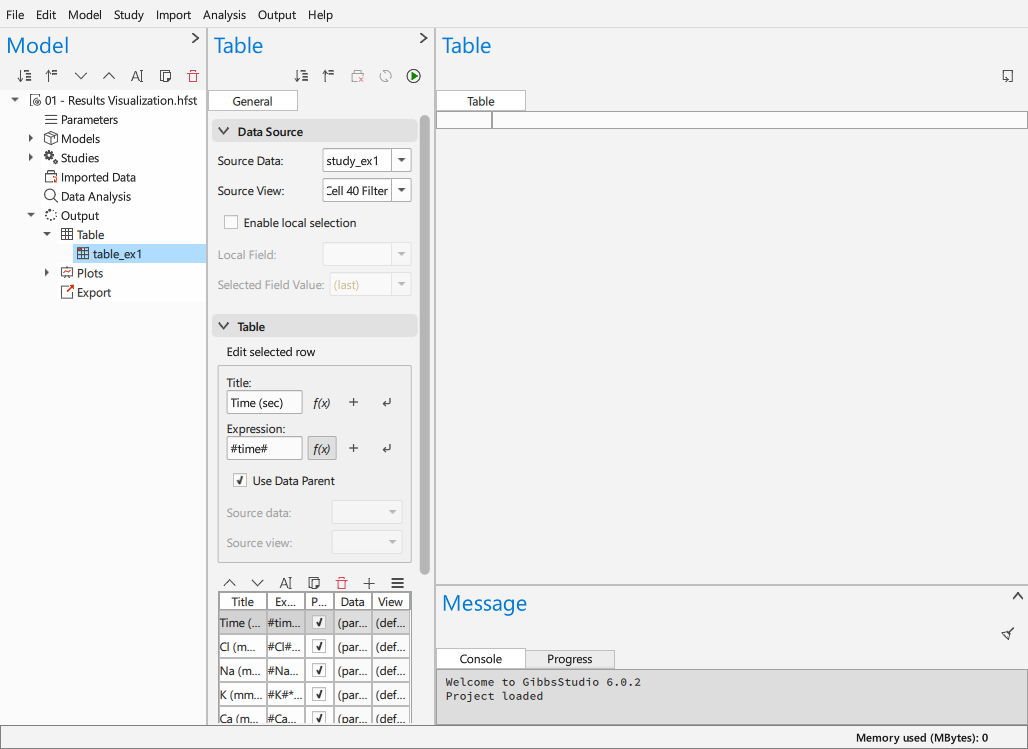Image resolution: width=1028 pixels, height=749 pixels.
Task: Click the red delete icon in Model toolbar
Action: (193, 76)
